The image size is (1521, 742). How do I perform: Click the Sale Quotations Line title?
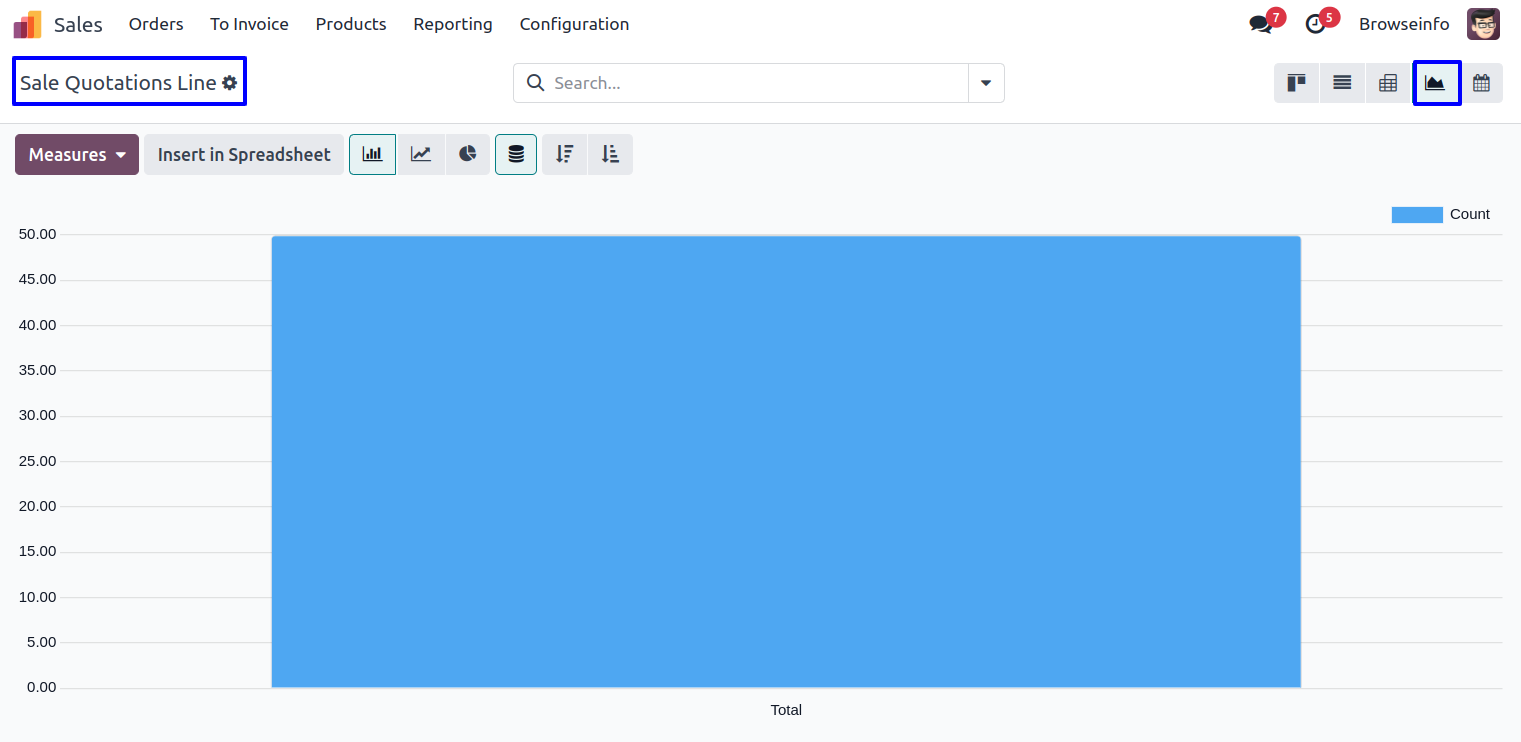click(x=118, y=83)
